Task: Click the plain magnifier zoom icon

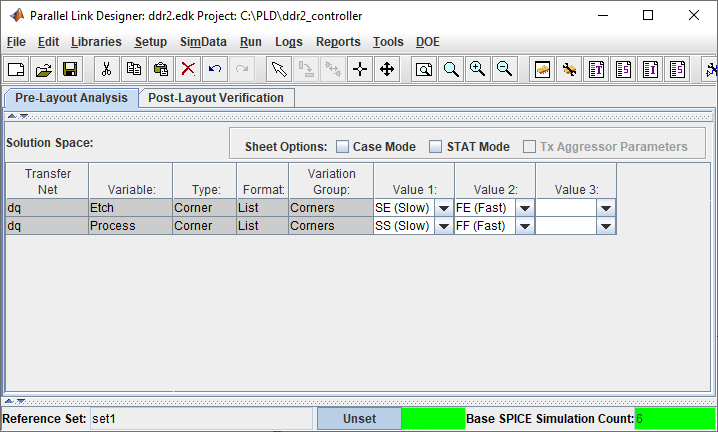Action: pos(451,69)
